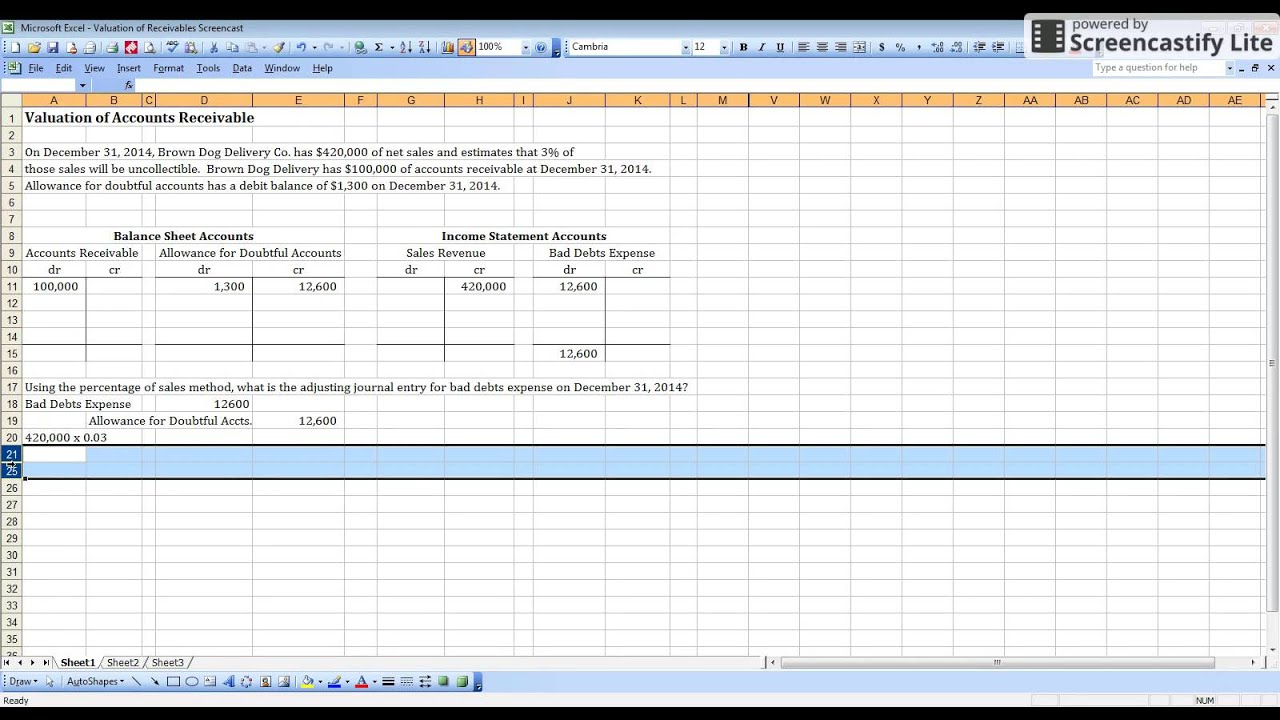The height and width of the screenshot is (720, 1280).
Task: Open the AutoSum functions dropdown arrow
Action: [392, 47]
